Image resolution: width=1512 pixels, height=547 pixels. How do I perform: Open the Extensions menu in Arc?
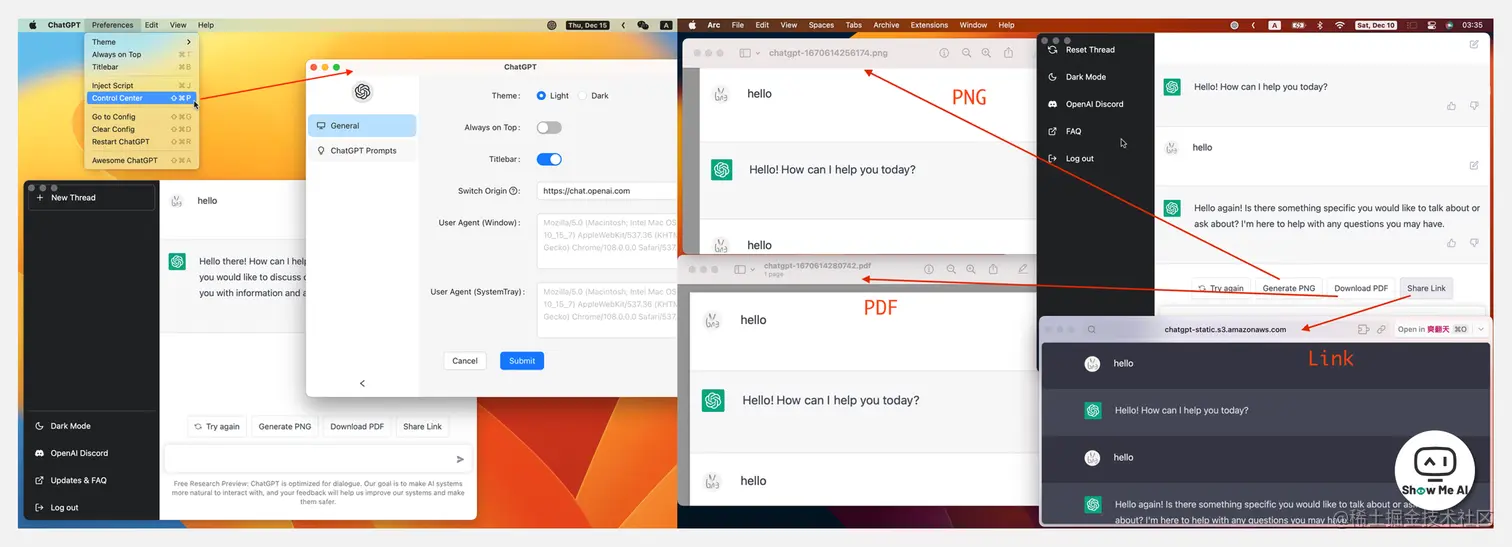[x=929, y=25]
